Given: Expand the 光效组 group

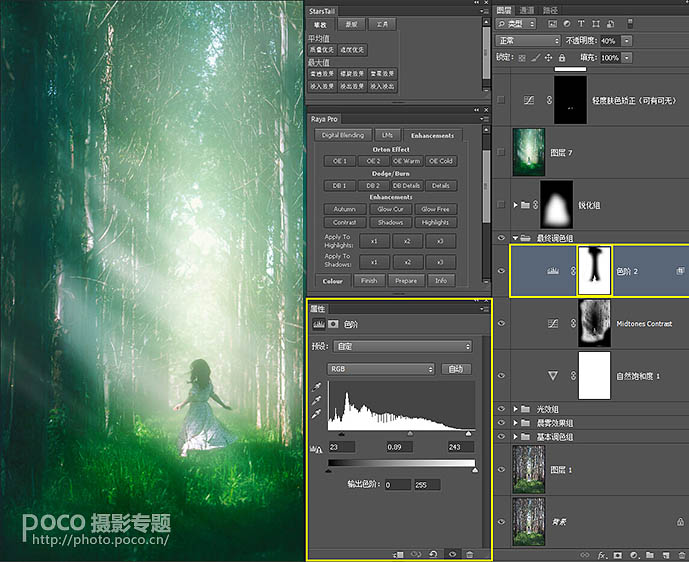Looking at the screenshot, I should tap(515, 409).
